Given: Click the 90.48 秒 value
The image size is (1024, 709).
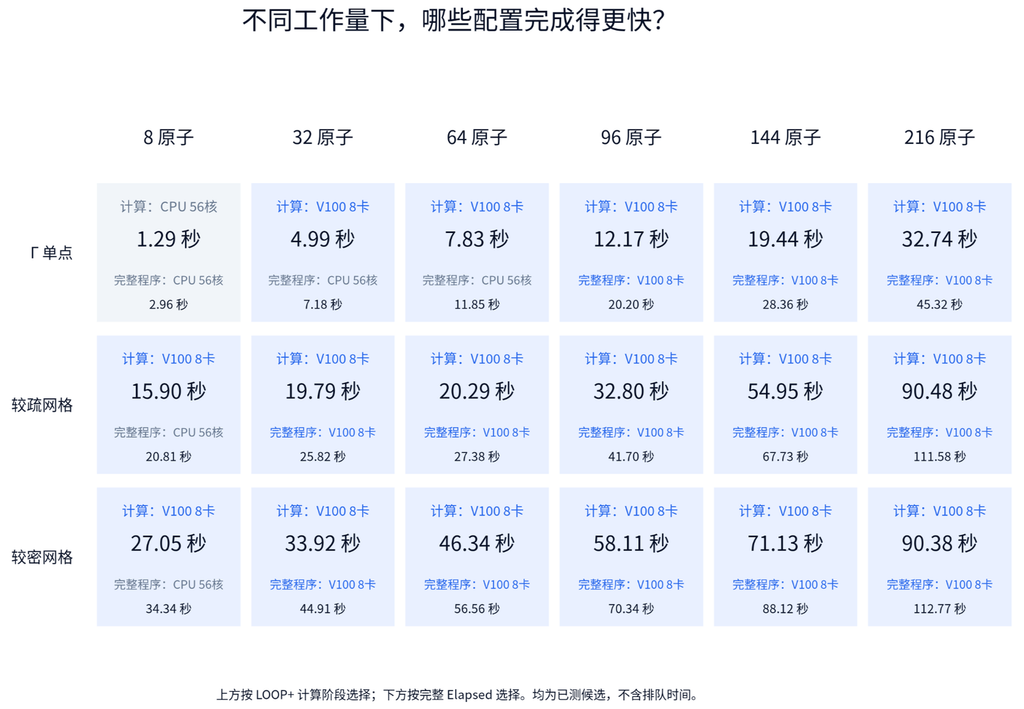Looking at the screenshot, I should 939,391.
